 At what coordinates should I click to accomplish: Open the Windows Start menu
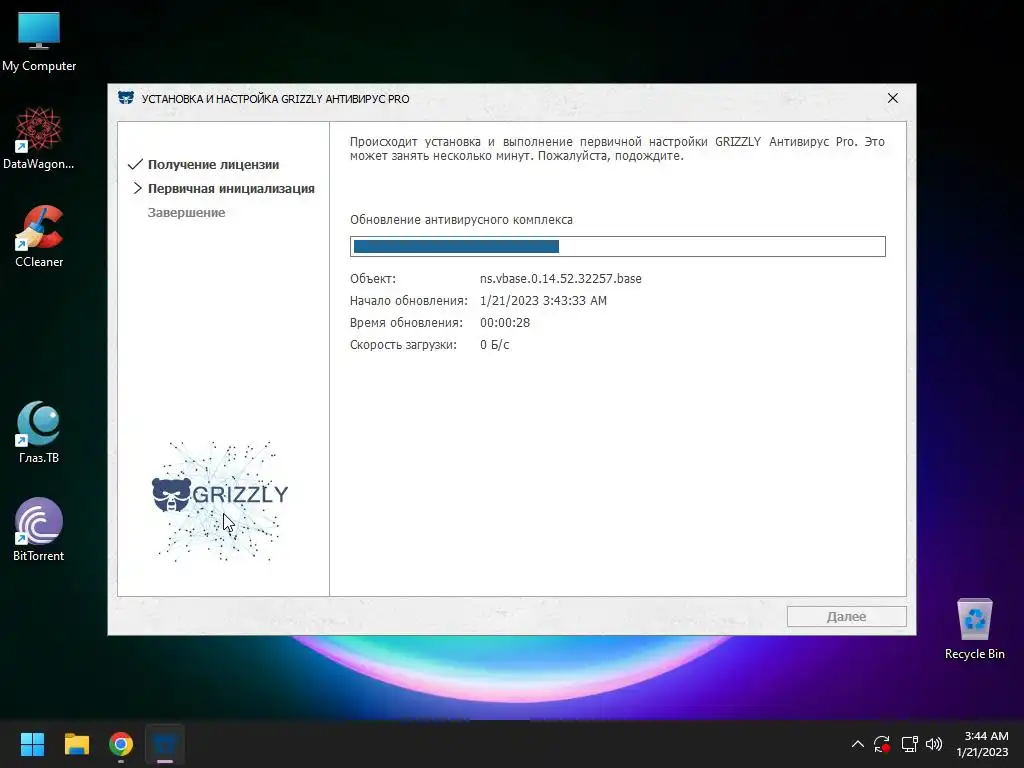point(32,744)
